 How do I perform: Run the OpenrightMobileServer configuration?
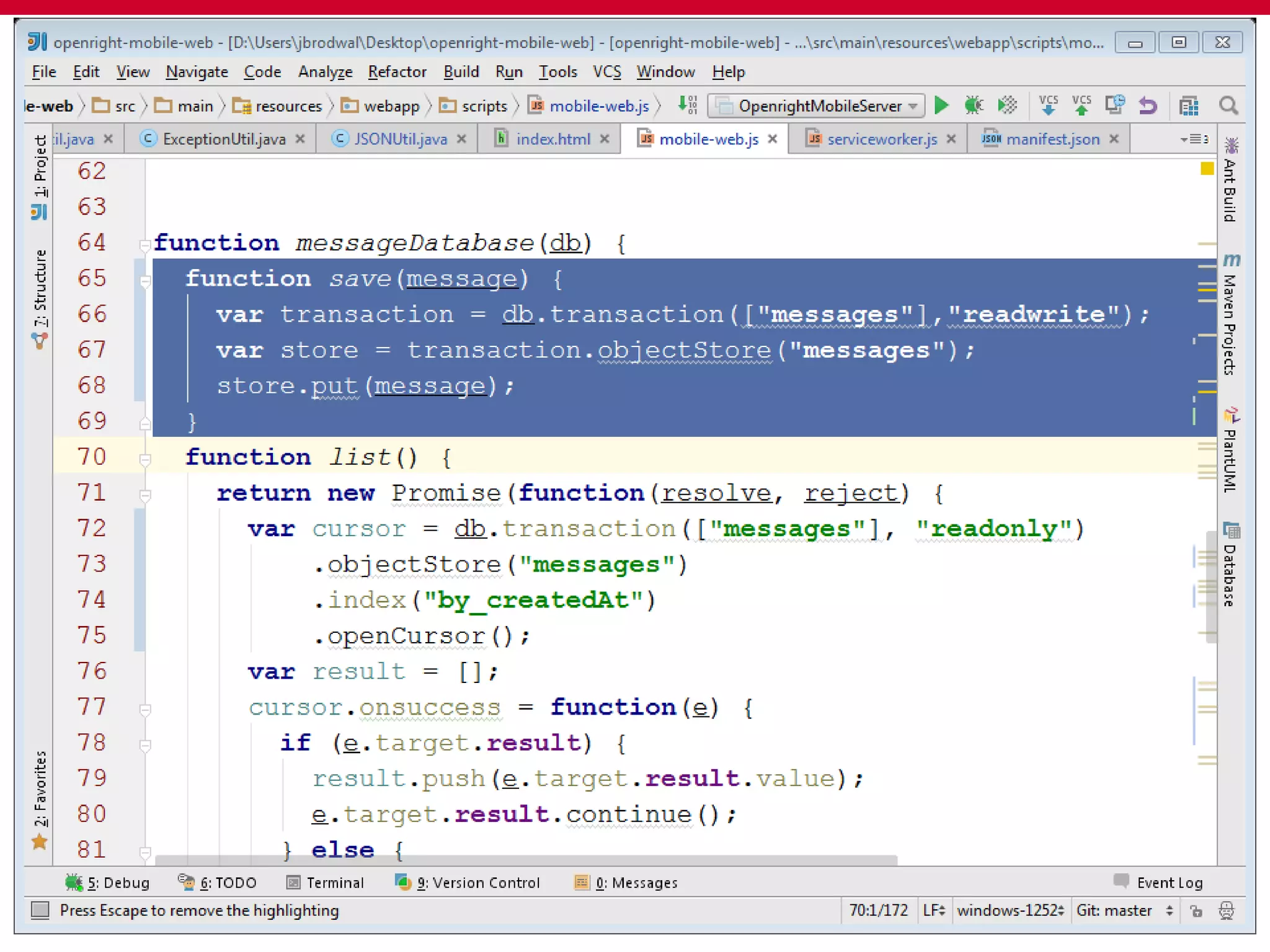click(941, 105)
